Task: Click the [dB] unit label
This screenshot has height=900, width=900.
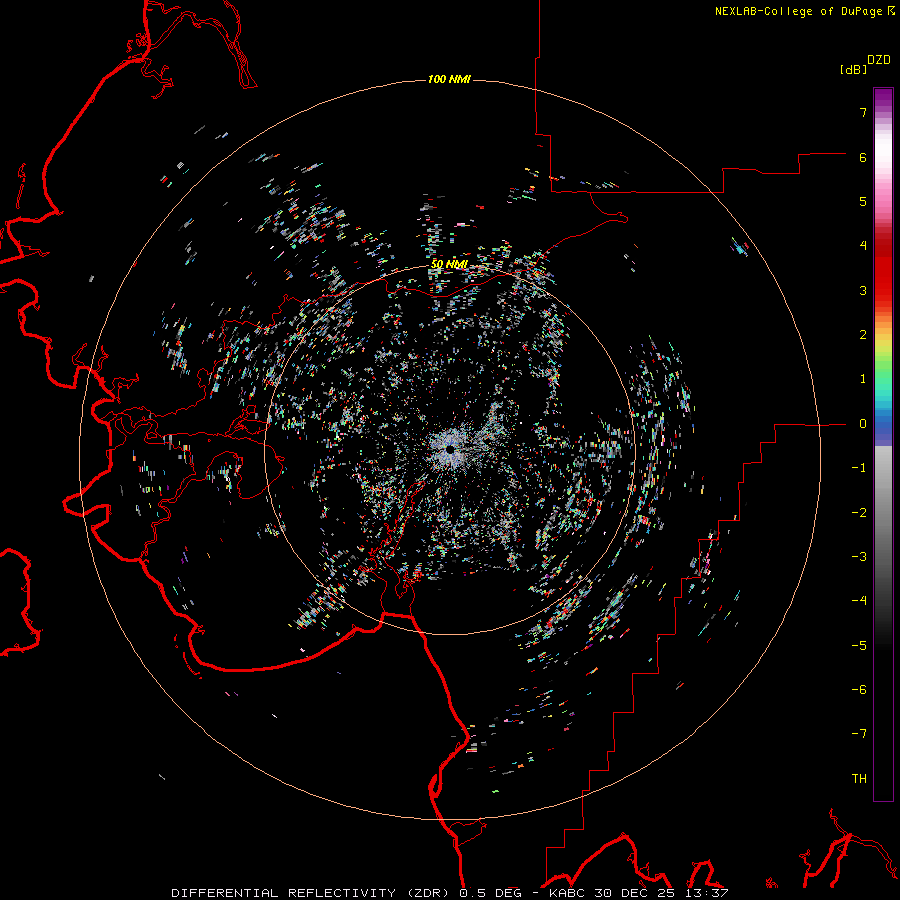Action: click(x=853, y=69)
